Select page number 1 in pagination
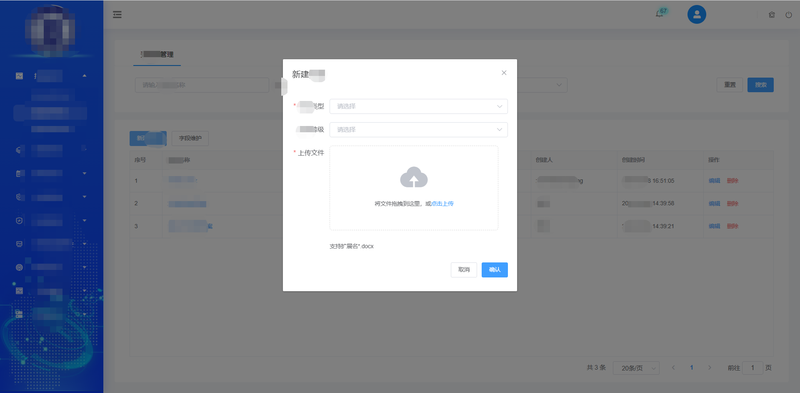 pos(692,367)
